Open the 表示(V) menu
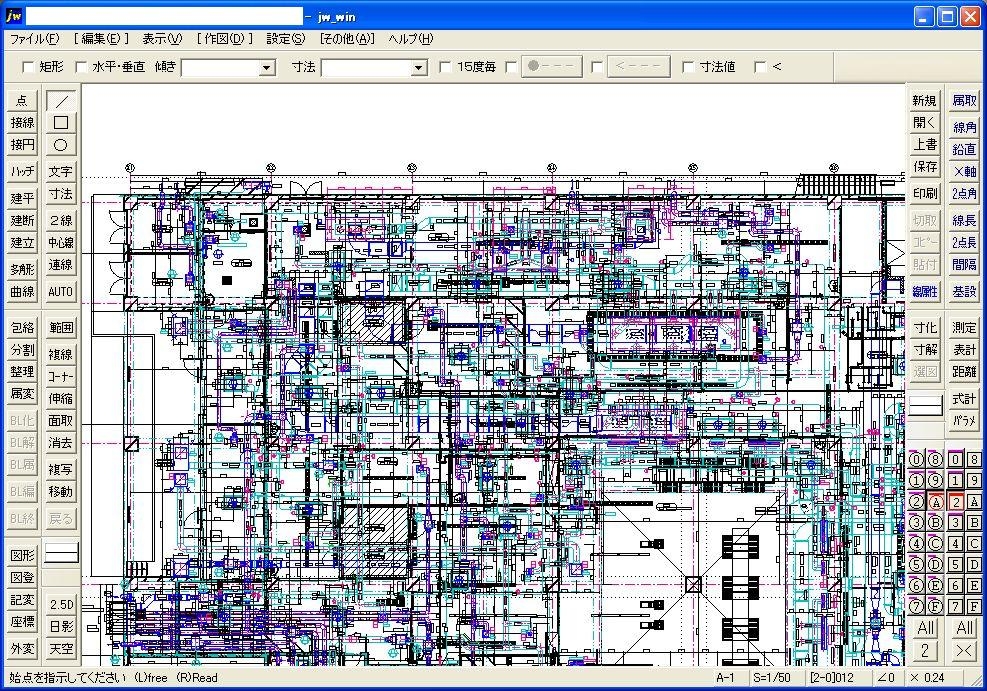 pyautogui.click(x=162, y=39)
